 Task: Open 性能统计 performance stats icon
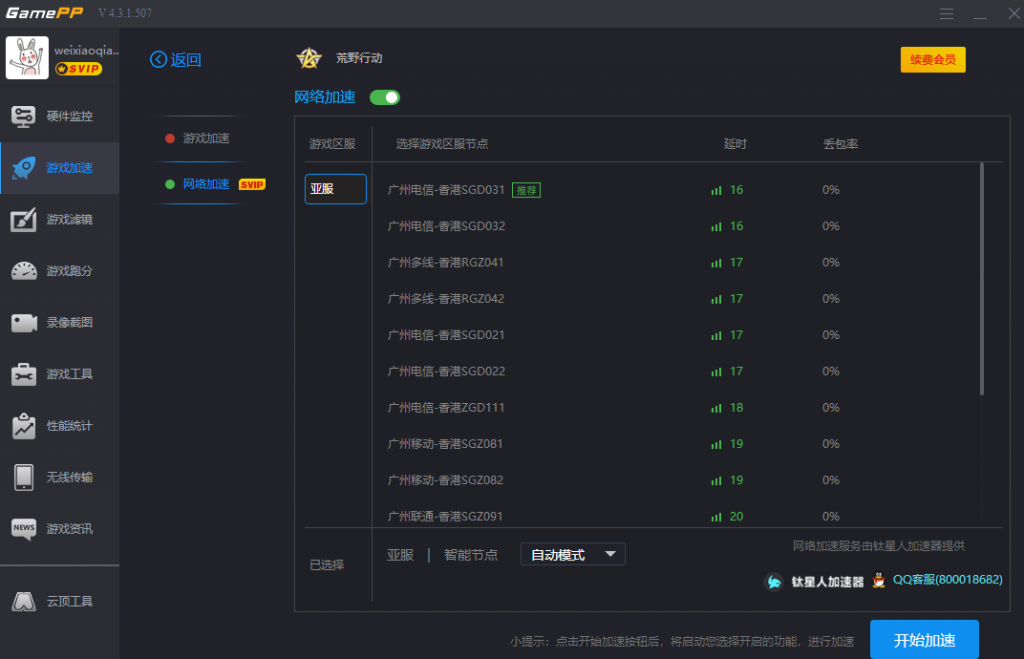coord(24,426)
